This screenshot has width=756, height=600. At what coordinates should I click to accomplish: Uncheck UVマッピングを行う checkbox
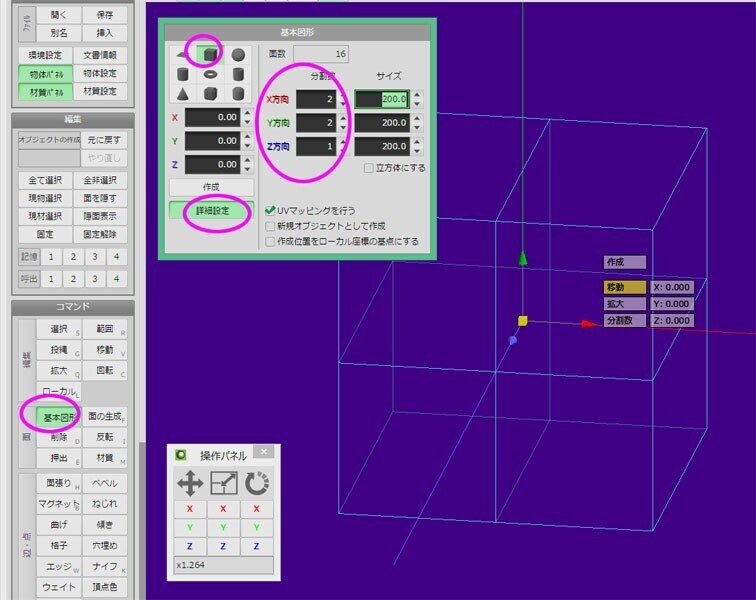[x=270, y=210]
